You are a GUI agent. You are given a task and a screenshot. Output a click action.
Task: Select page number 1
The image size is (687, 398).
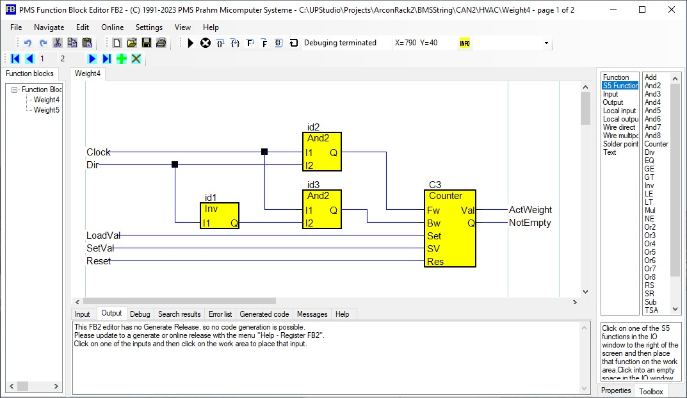pyautogui.click(x=42, y=59)
